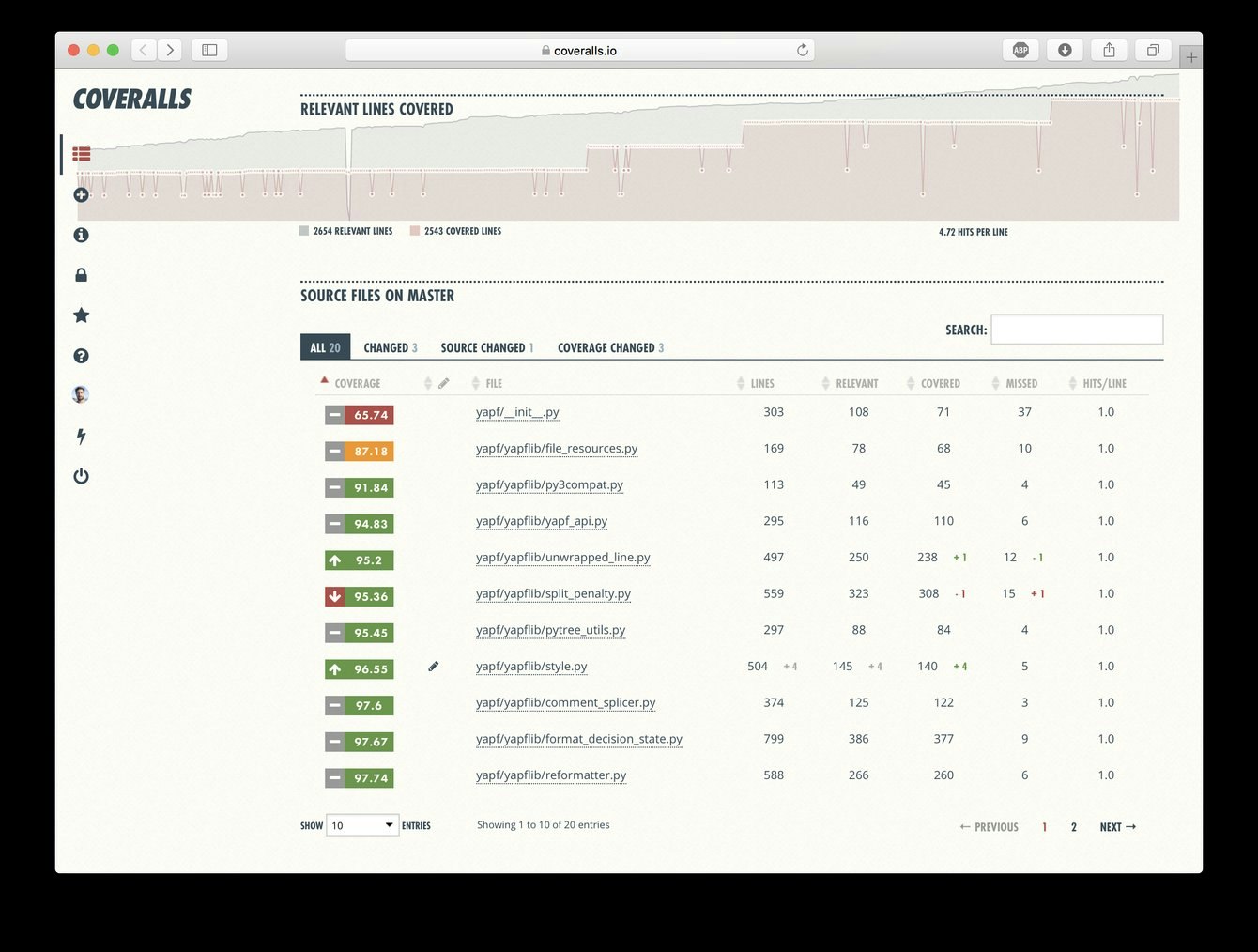The width and height of the screenshot is (1258, 952).
Task: Open yapf/yapflib/split_penalty.py link
Action: tap(553, 594)
